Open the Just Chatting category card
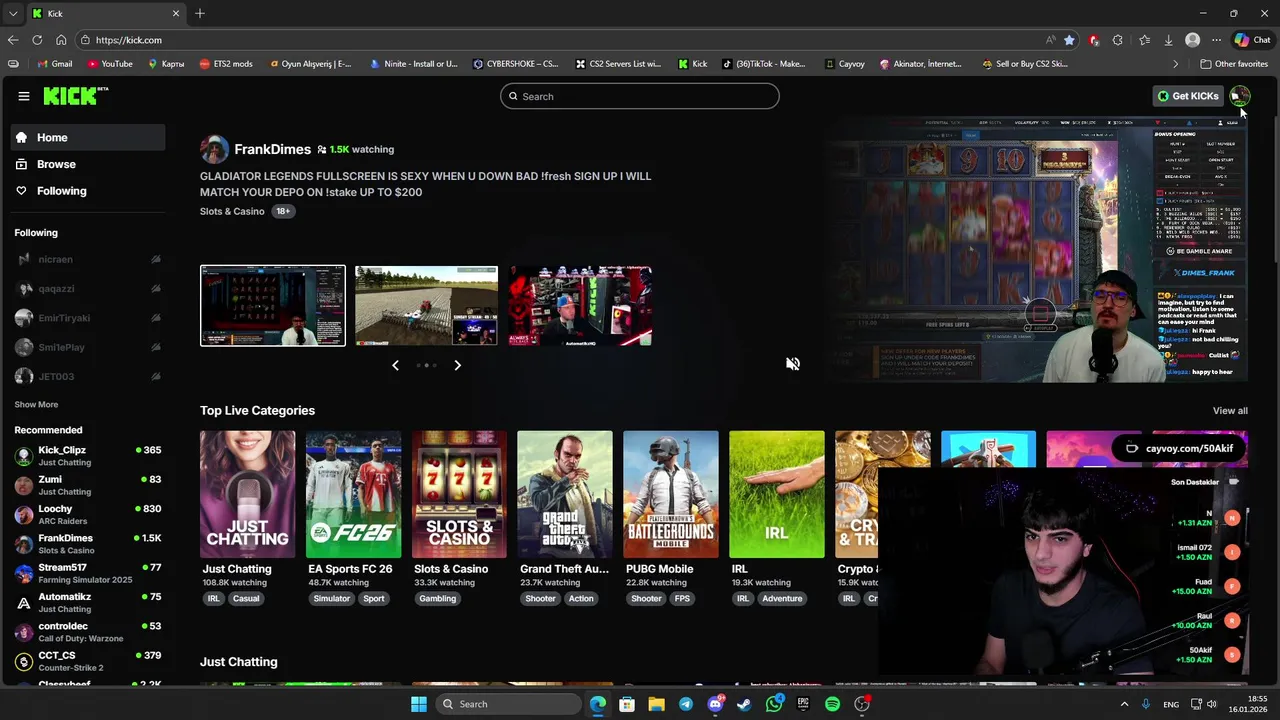This screenshot has height=720, width=1280. [247, 494]
